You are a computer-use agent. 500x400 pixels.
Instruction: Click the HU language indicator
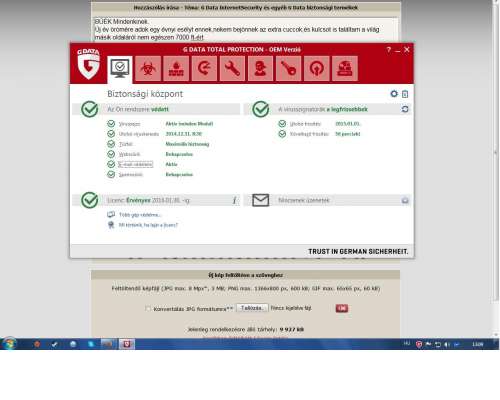[x=407, y=344]
